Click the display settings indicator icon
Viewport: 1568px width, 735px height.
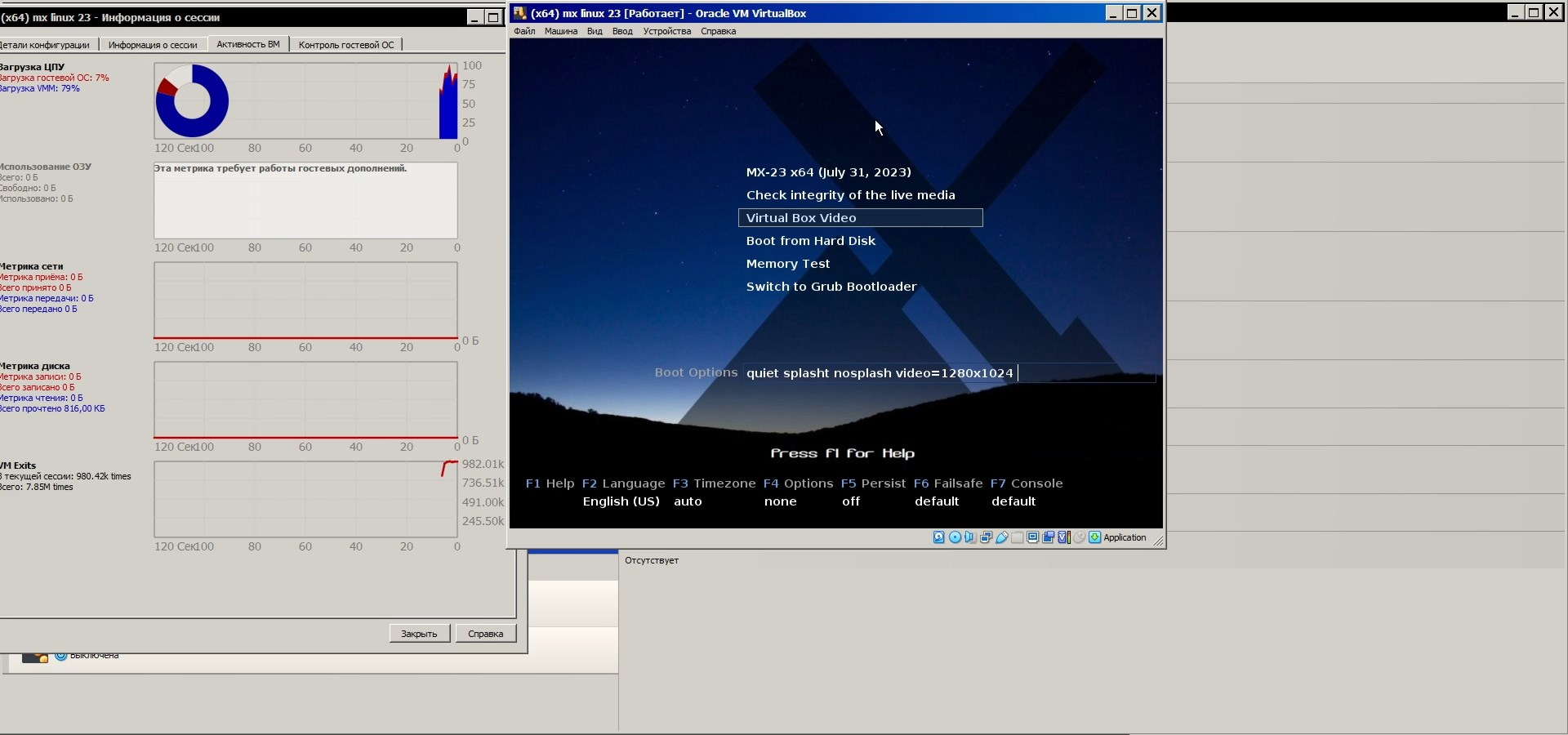(1033, 537)
